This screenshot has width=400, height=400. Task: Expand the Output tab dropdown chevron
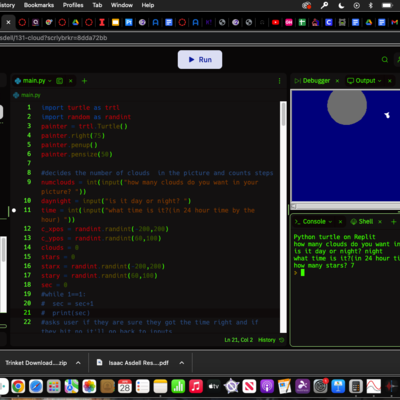click(379, 81)
